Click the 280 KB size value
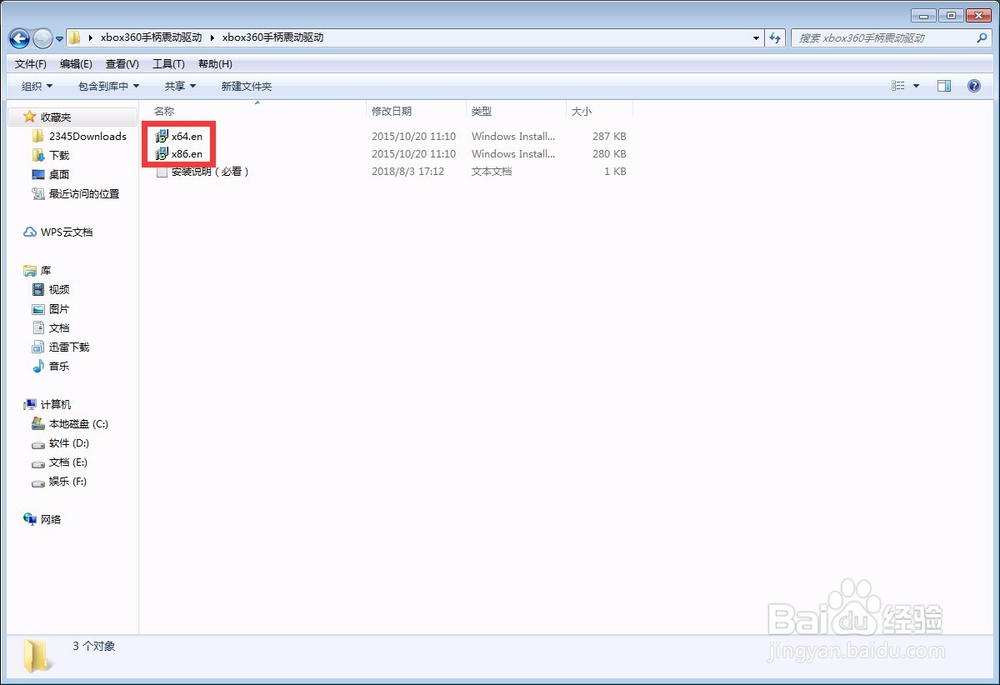This screenshot has width=1000, height=685. (x=609, y=154)
